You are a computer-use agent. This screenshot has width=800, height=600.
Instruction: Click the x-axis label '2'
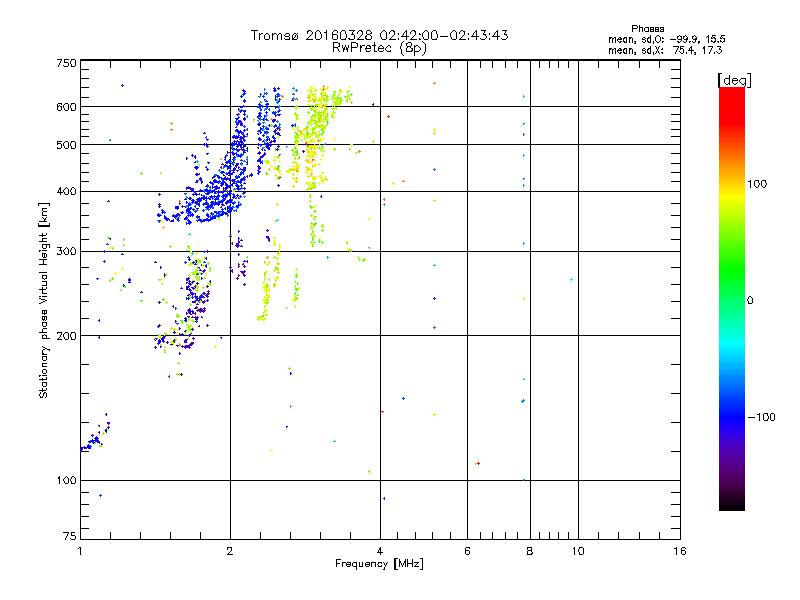point(230,551)
